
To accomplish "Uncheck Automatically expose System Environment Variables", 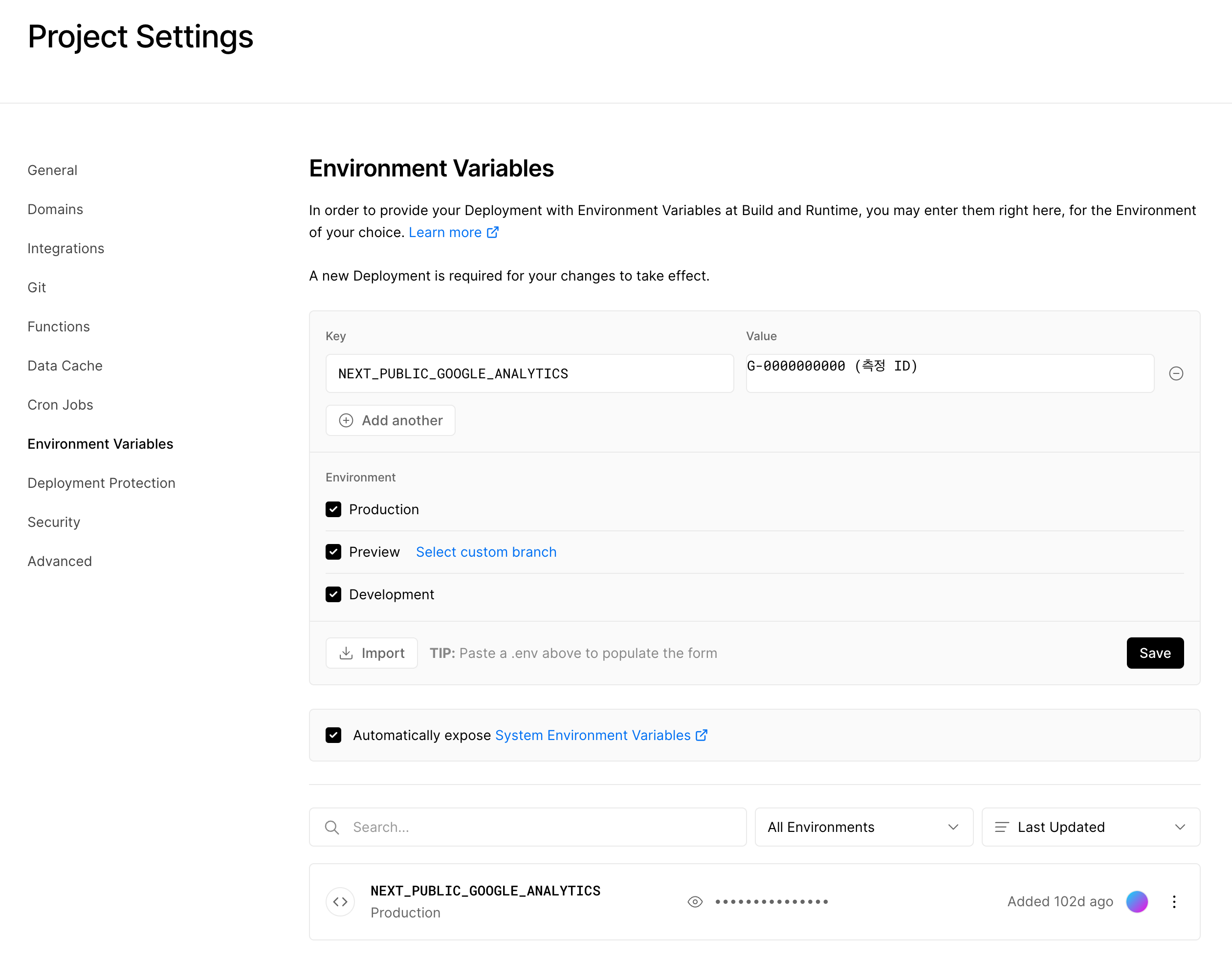I will tap(333, 735).
